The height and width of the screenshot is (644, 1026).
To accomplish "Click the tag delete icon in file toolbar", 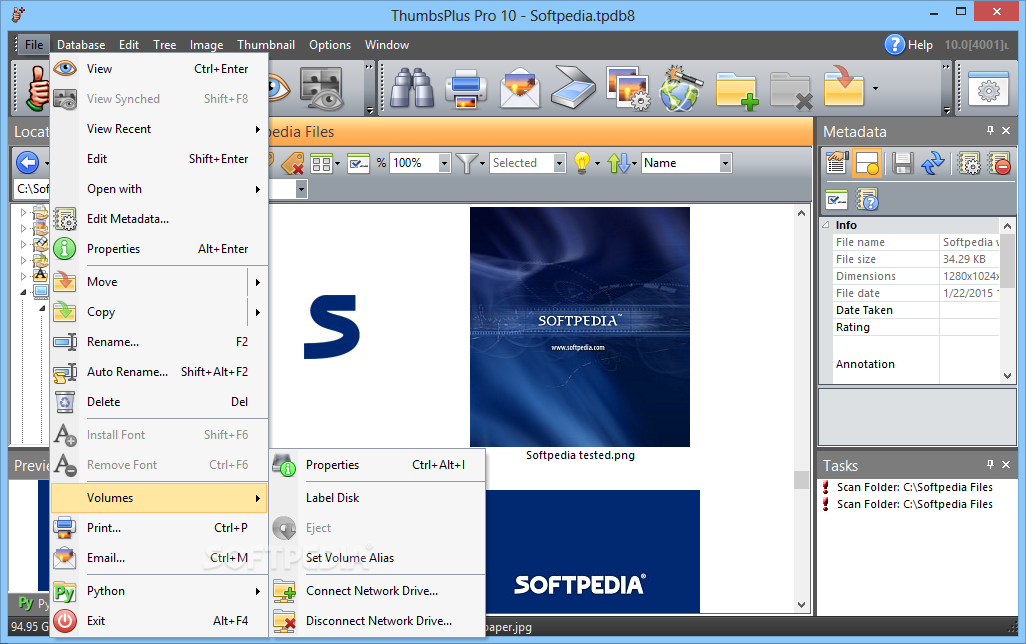I will [x=292, y=163].
